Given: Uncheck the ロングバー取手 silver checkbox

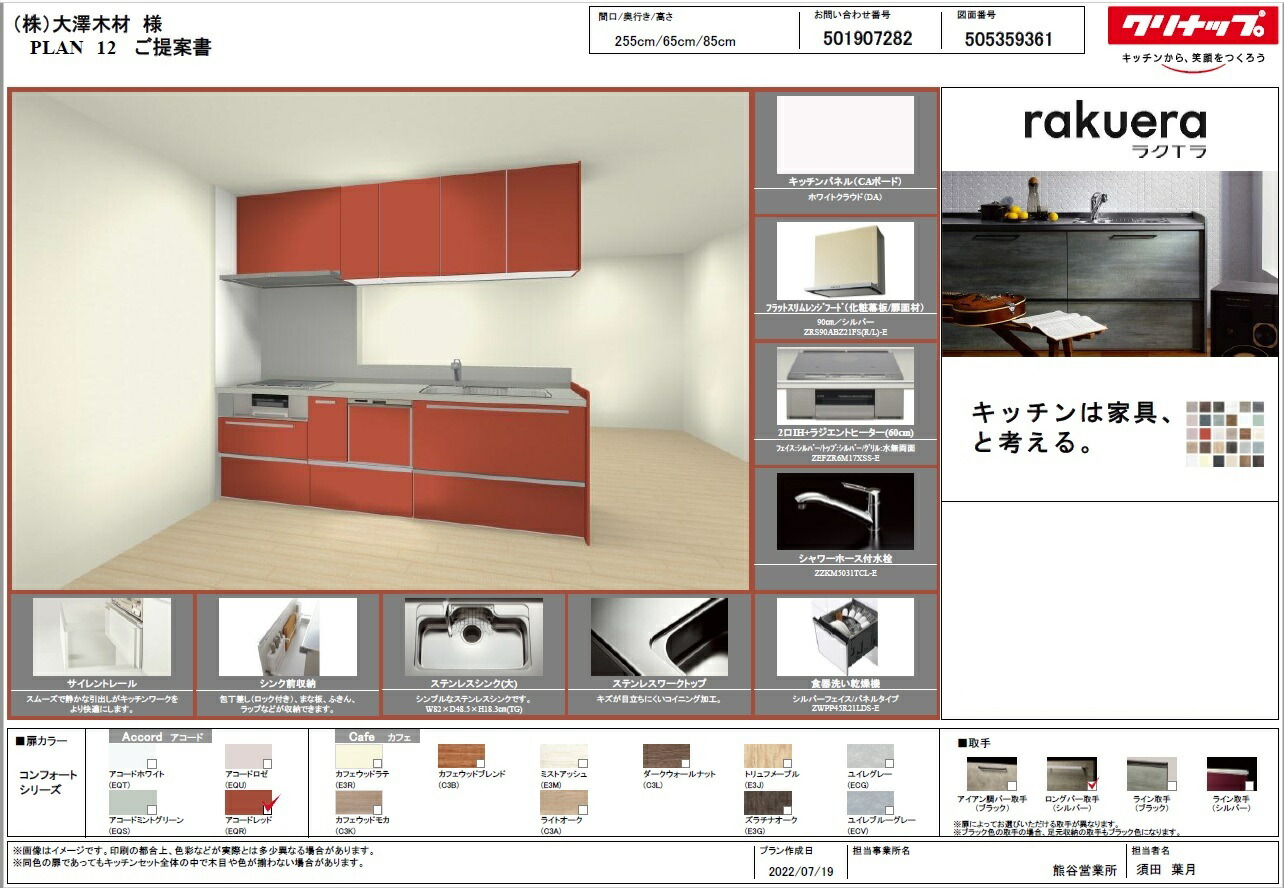Looking at the screenshot, I should tap(1092, 785).
